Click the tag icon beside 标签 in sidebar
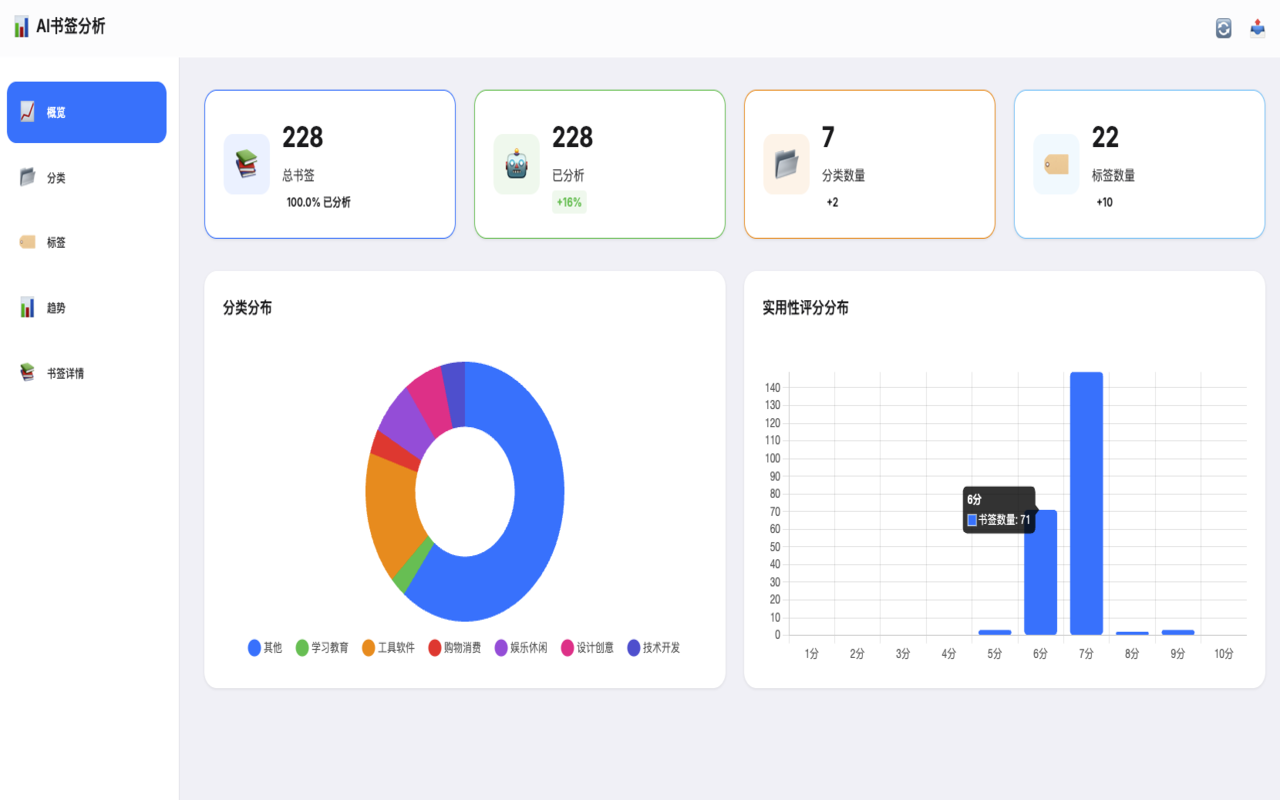 tap(27, 242)
